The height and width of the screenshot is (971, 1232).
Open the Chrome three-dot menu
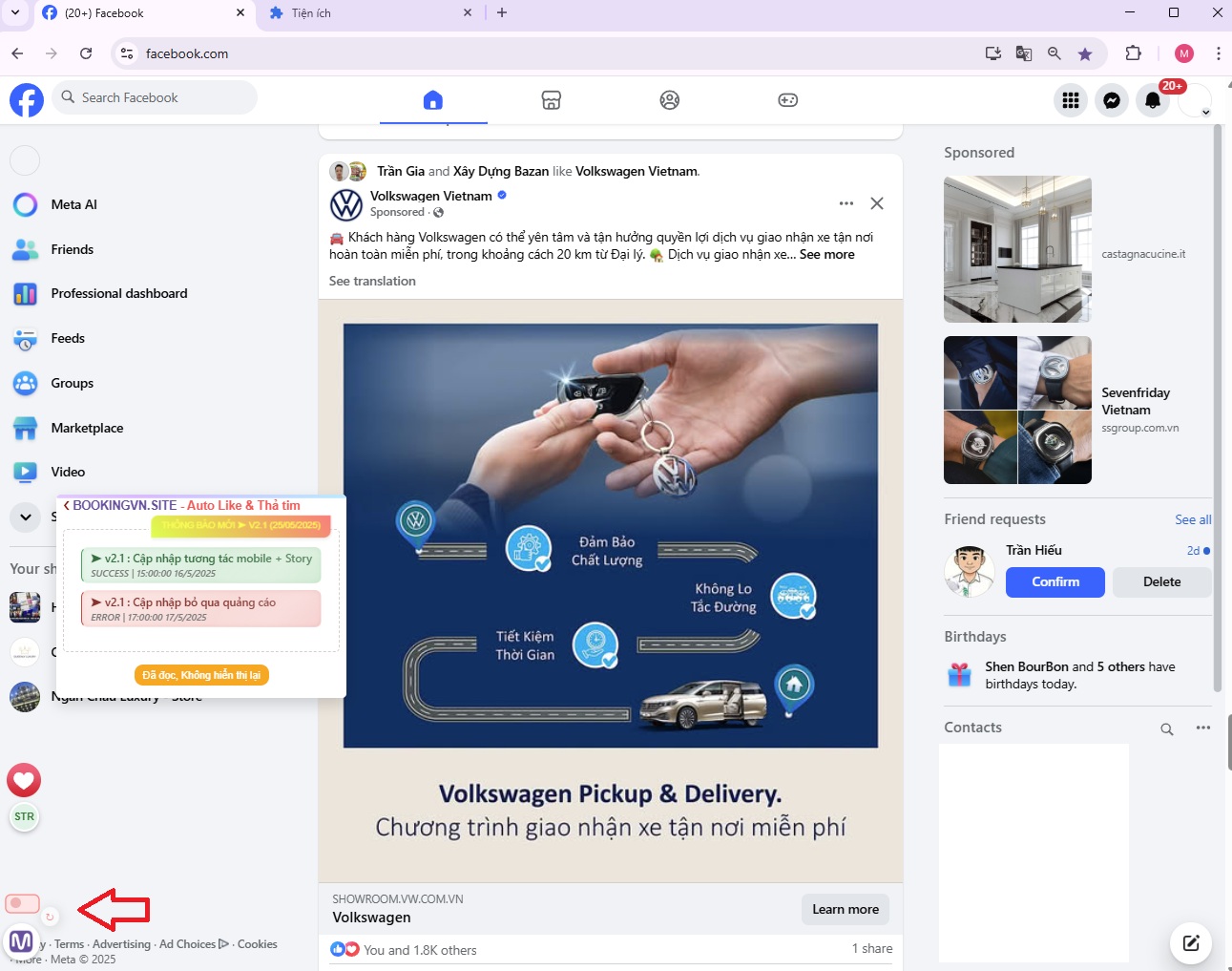[1219, 53]
